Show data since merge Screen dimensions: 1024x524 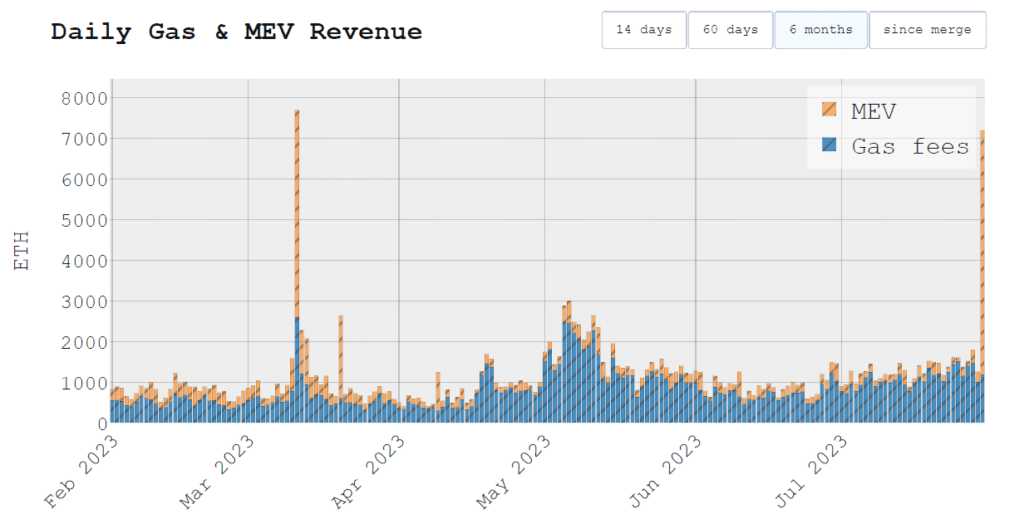tap(927, 30)
